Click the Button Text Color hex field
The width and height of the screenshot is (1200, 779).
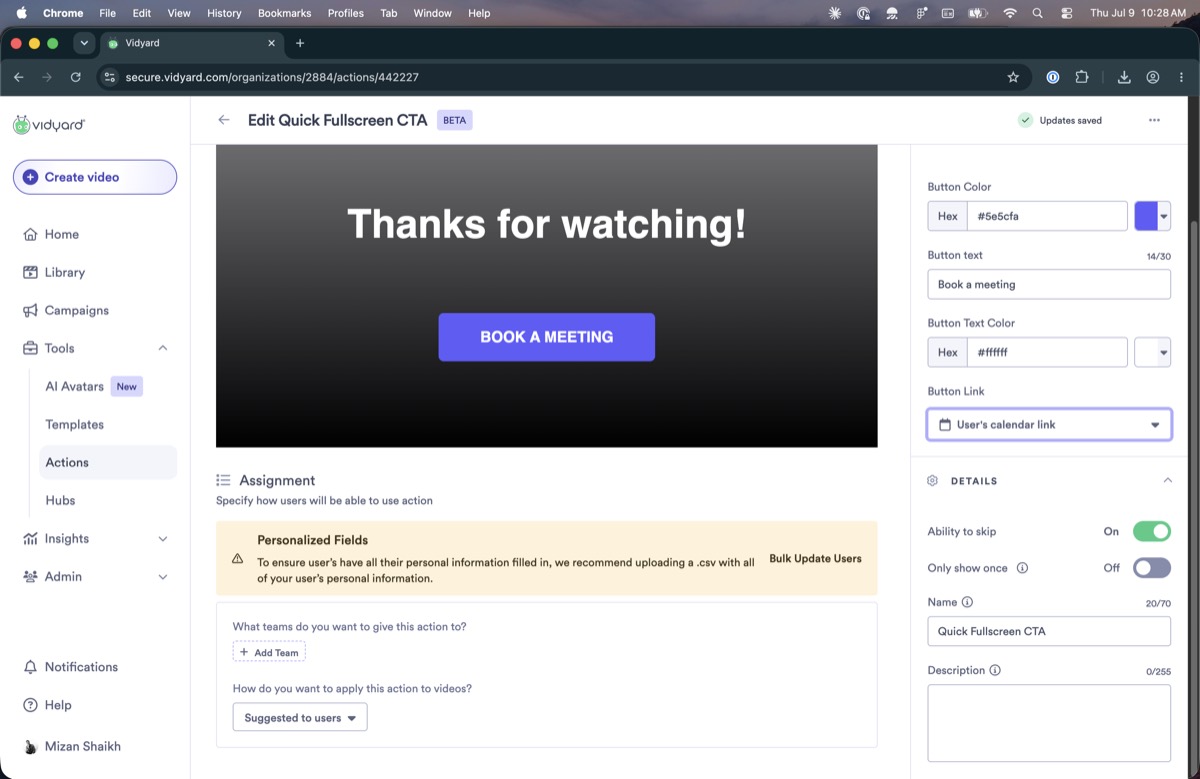point(1047,352)
